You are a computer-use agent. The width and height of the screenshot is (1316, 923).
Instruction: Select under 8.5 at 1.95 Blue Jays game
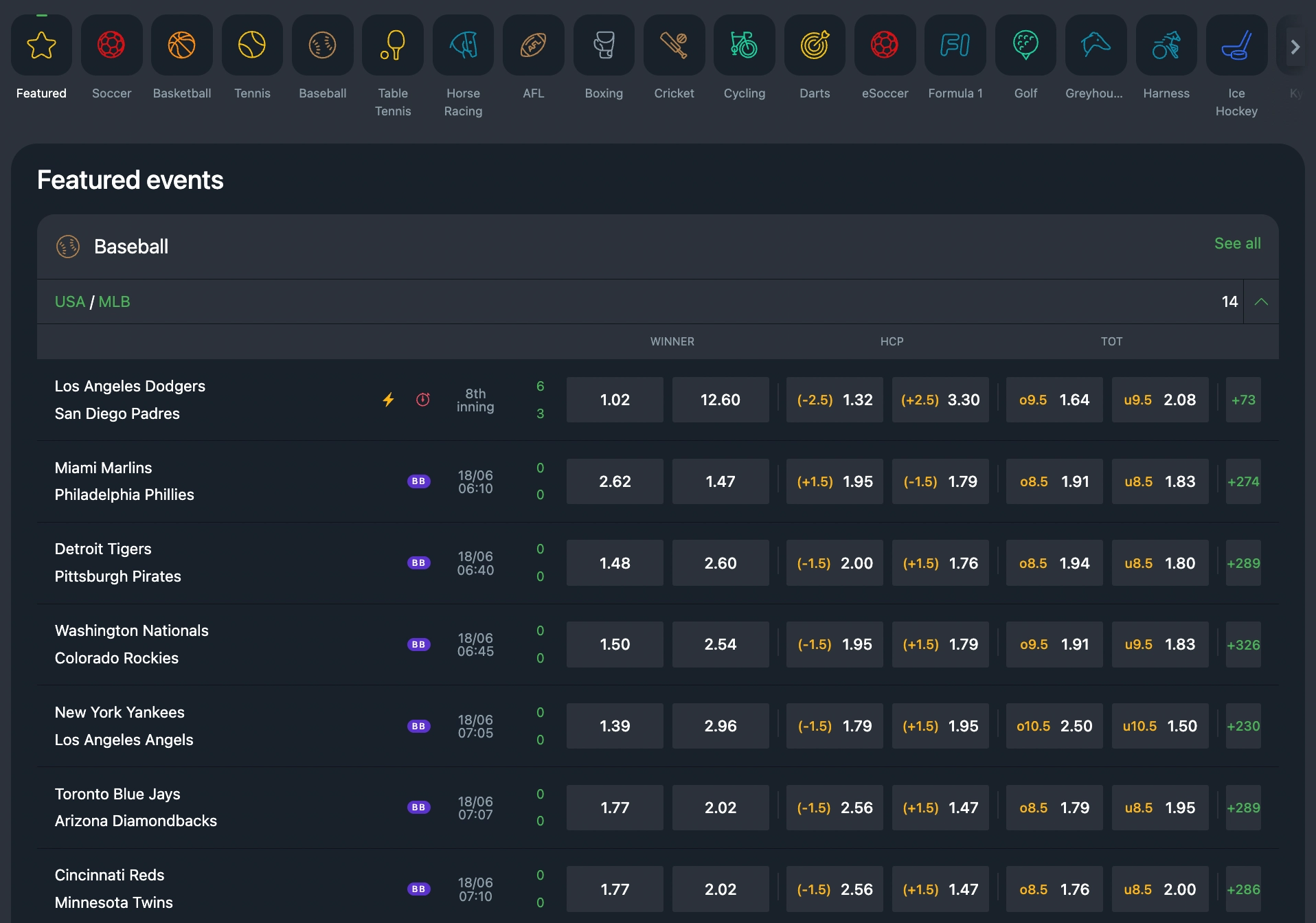[x=1160, y=808]
